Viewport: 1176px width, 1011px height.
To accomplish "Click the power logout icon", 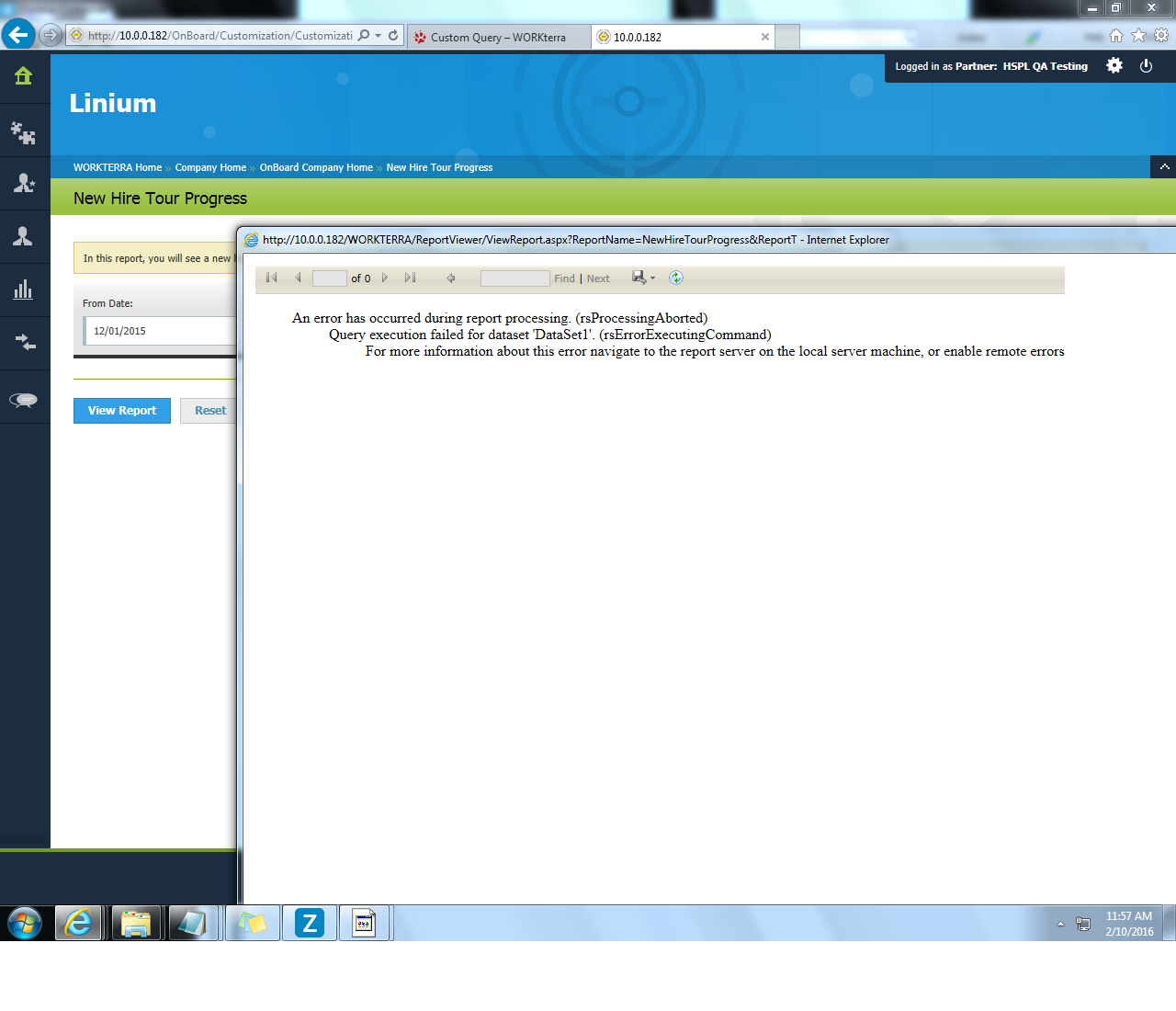I will coord(1146,66).
